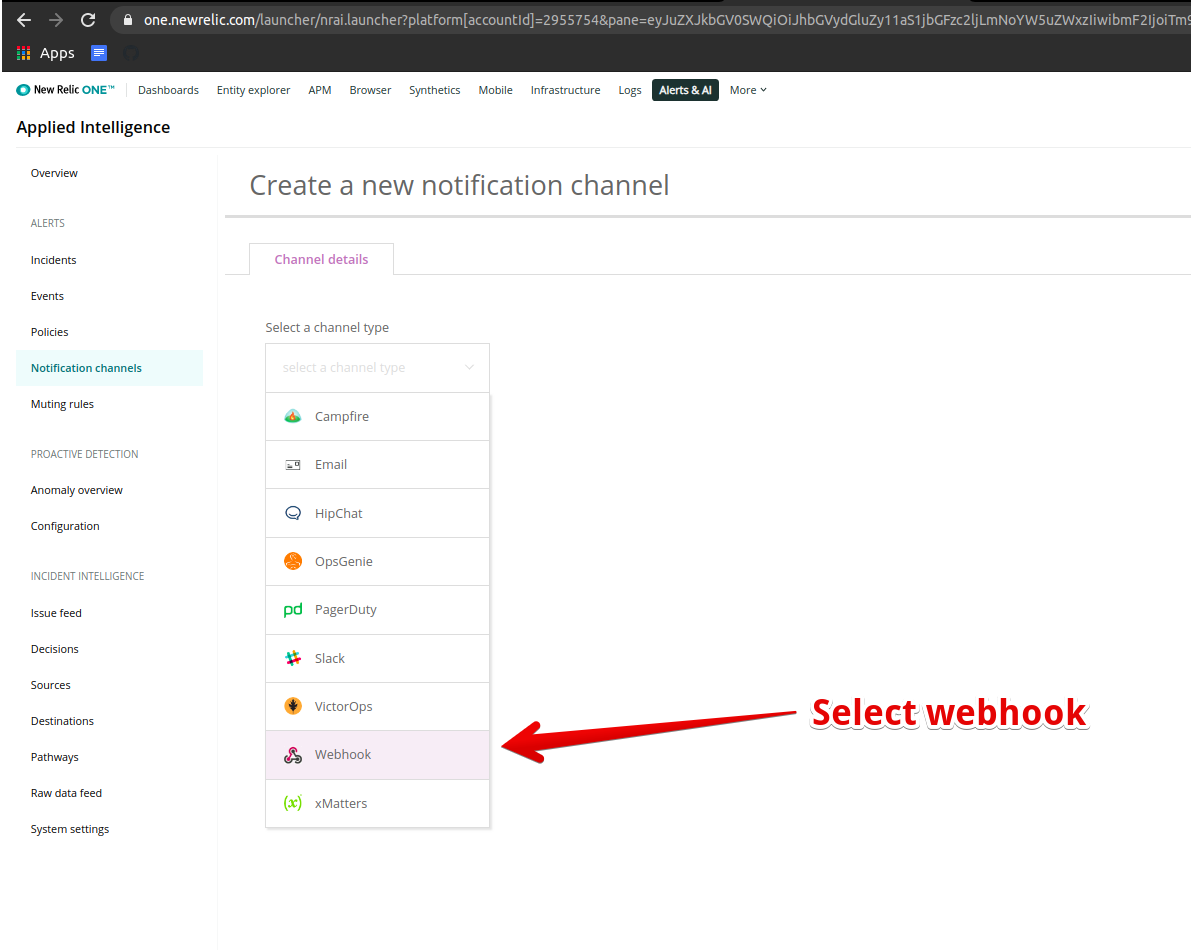
Task: Go to Pathways
Action: coord(55,757)
